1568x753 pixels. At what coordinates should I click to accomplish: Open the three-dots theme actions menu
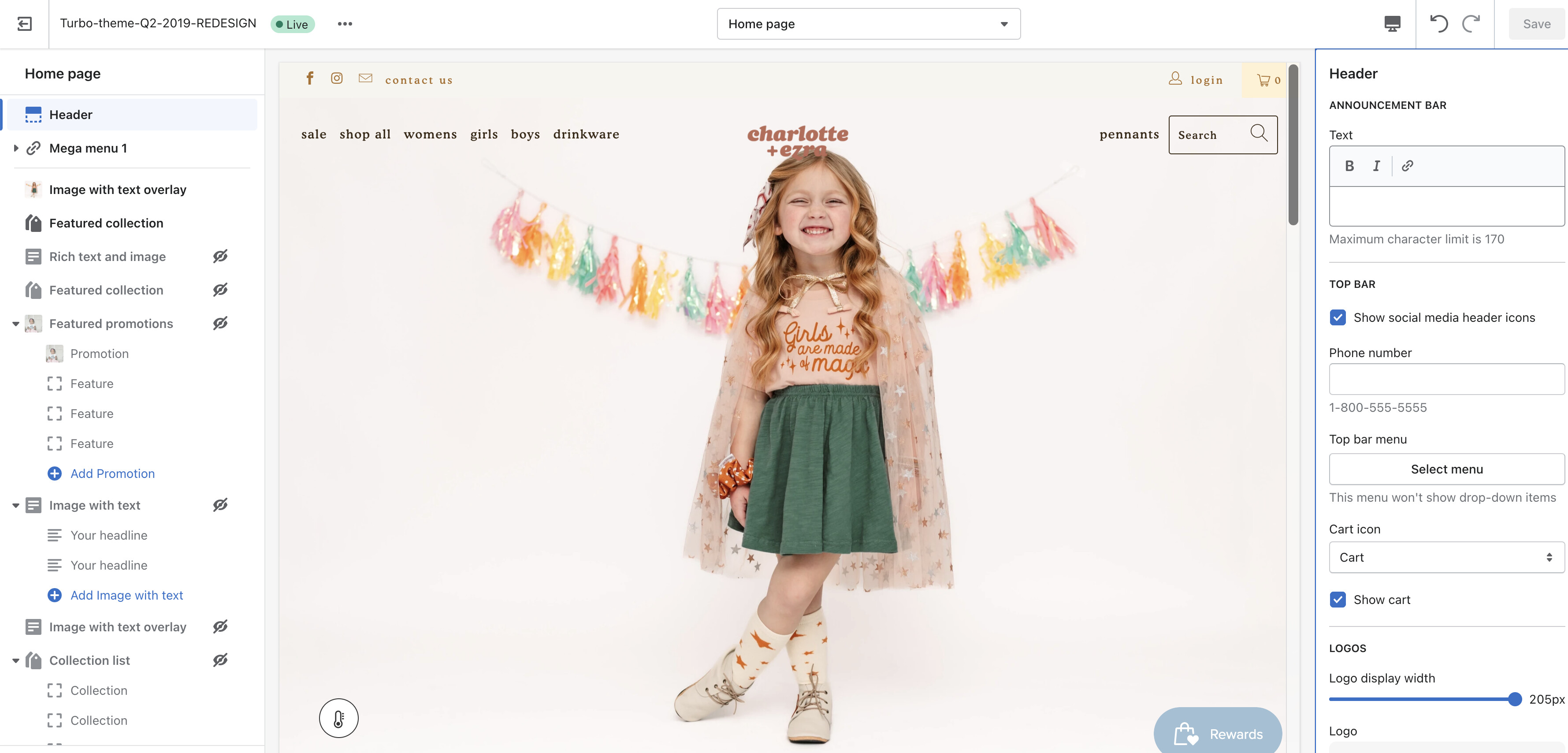(345, 24)
